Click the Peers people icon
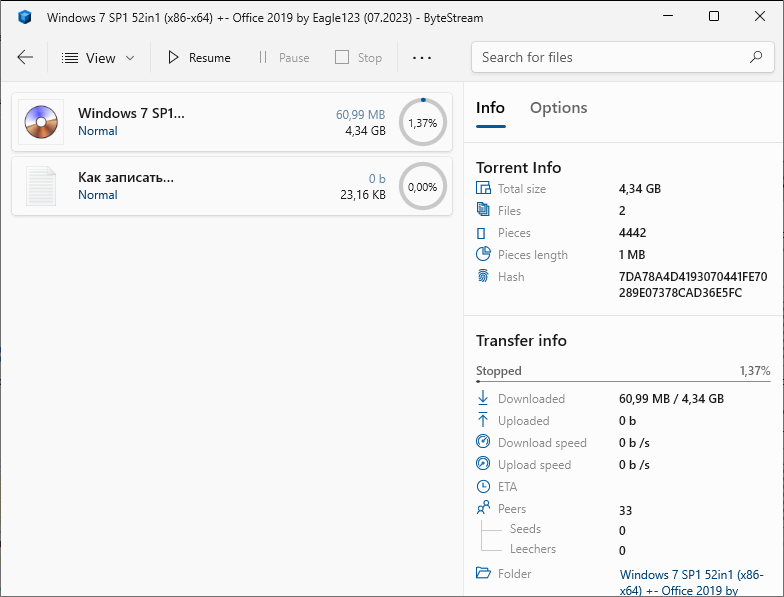 tap(483, 508)
